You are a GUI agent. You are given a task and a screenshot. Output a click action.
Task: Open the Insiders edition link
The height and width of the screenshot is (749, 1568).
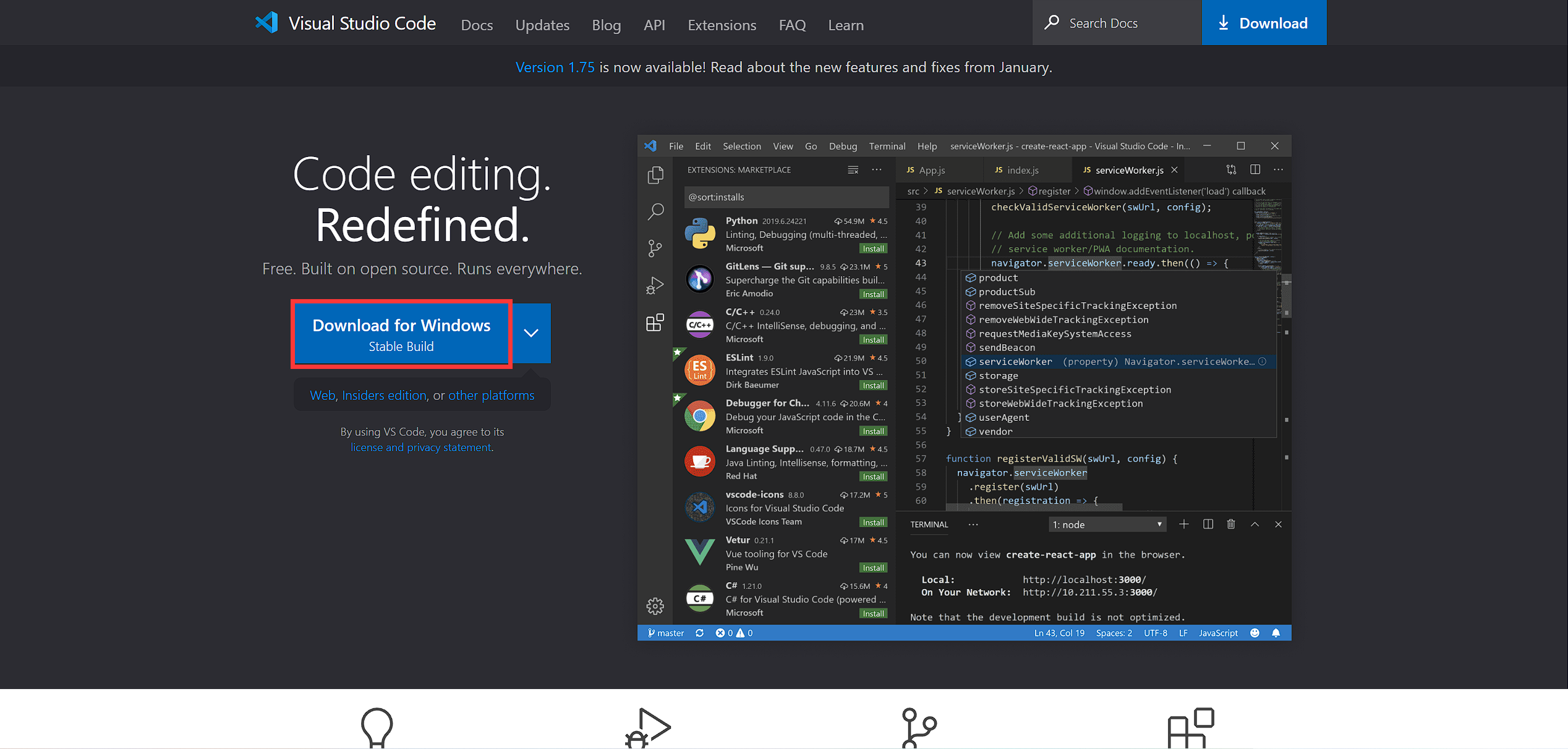click(x=384, y=395)
